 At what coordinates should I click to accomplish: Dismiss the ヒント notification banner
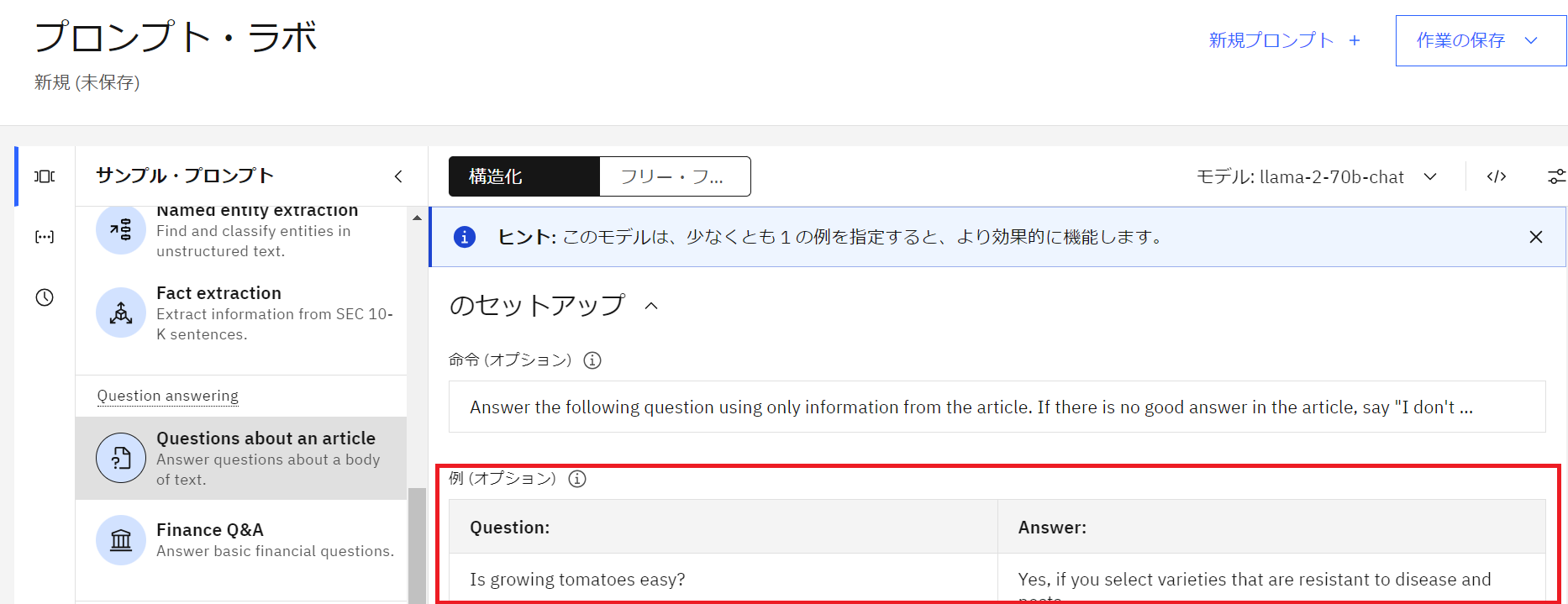tap(1535, 237)
